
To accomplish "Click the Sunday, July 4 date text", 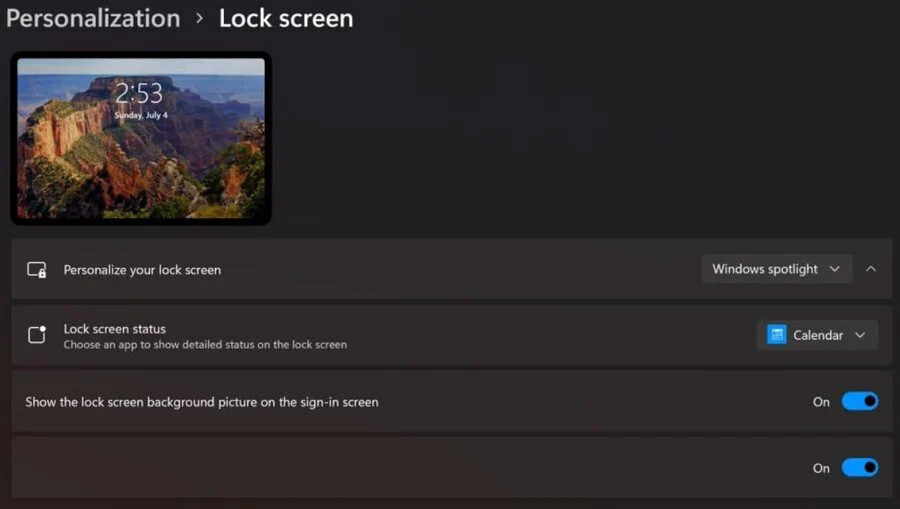I will [141, 115].
